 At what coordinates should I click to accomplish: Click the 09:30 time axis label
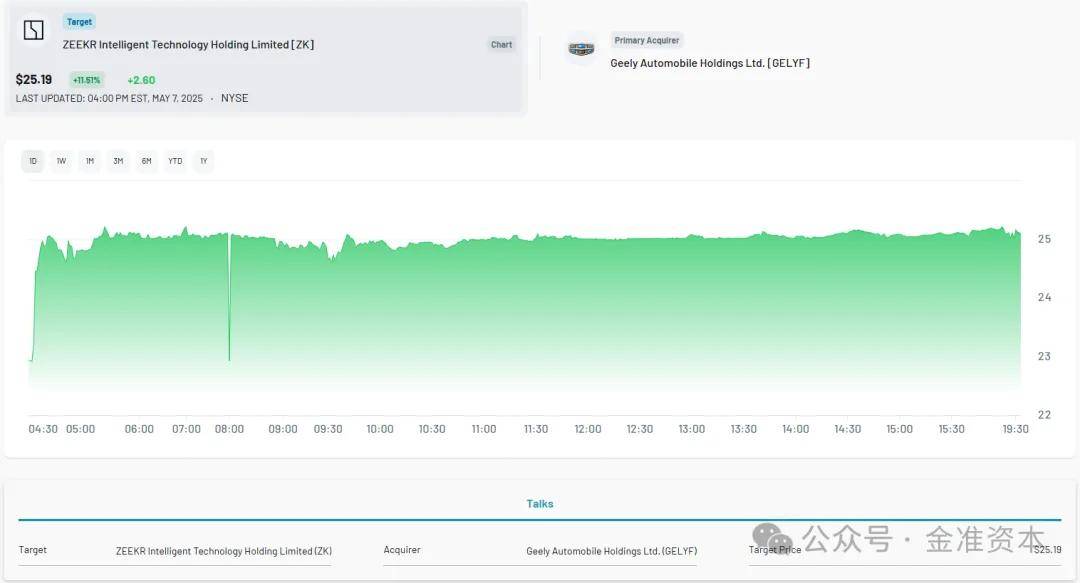(328, 429)
